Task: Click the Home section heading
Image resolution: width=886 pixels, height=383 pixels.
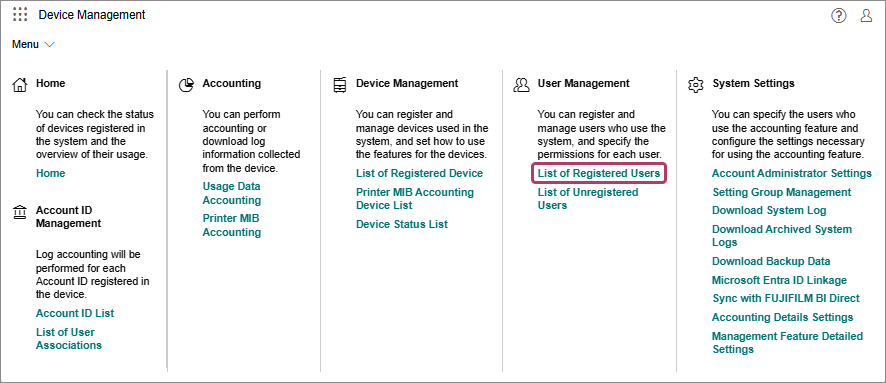Action: click(x=50, y=83)
